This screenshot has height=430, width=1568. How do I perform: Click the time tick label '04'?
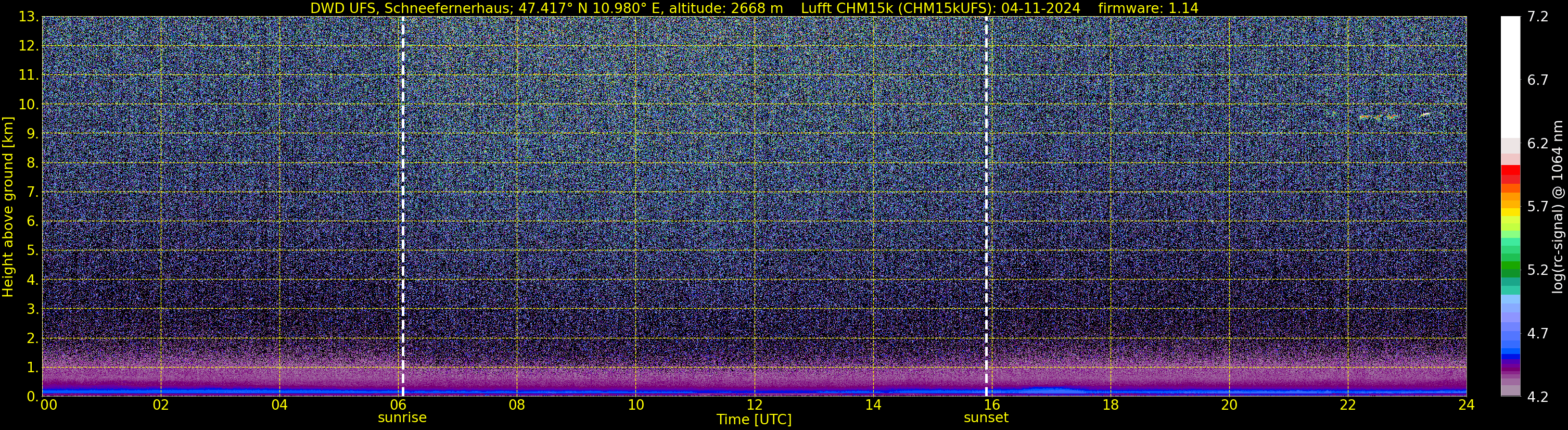tap(279, 405)
